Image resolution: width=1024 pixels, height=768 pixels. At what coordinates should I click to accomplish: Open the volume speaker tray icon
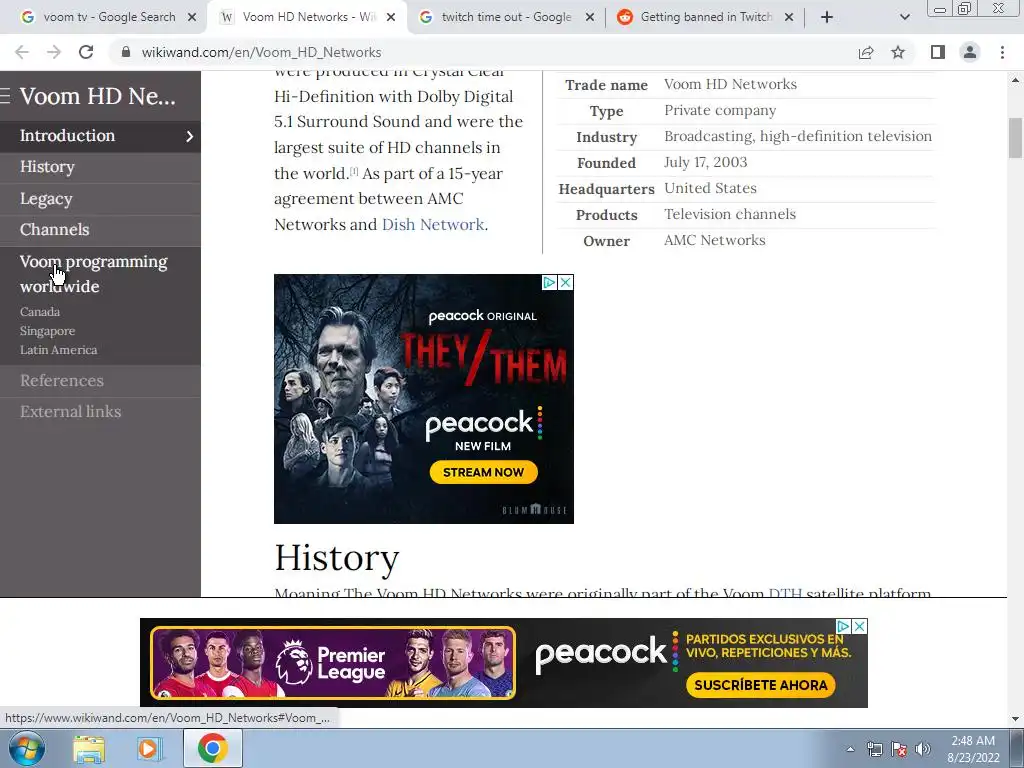coord(923,749)
